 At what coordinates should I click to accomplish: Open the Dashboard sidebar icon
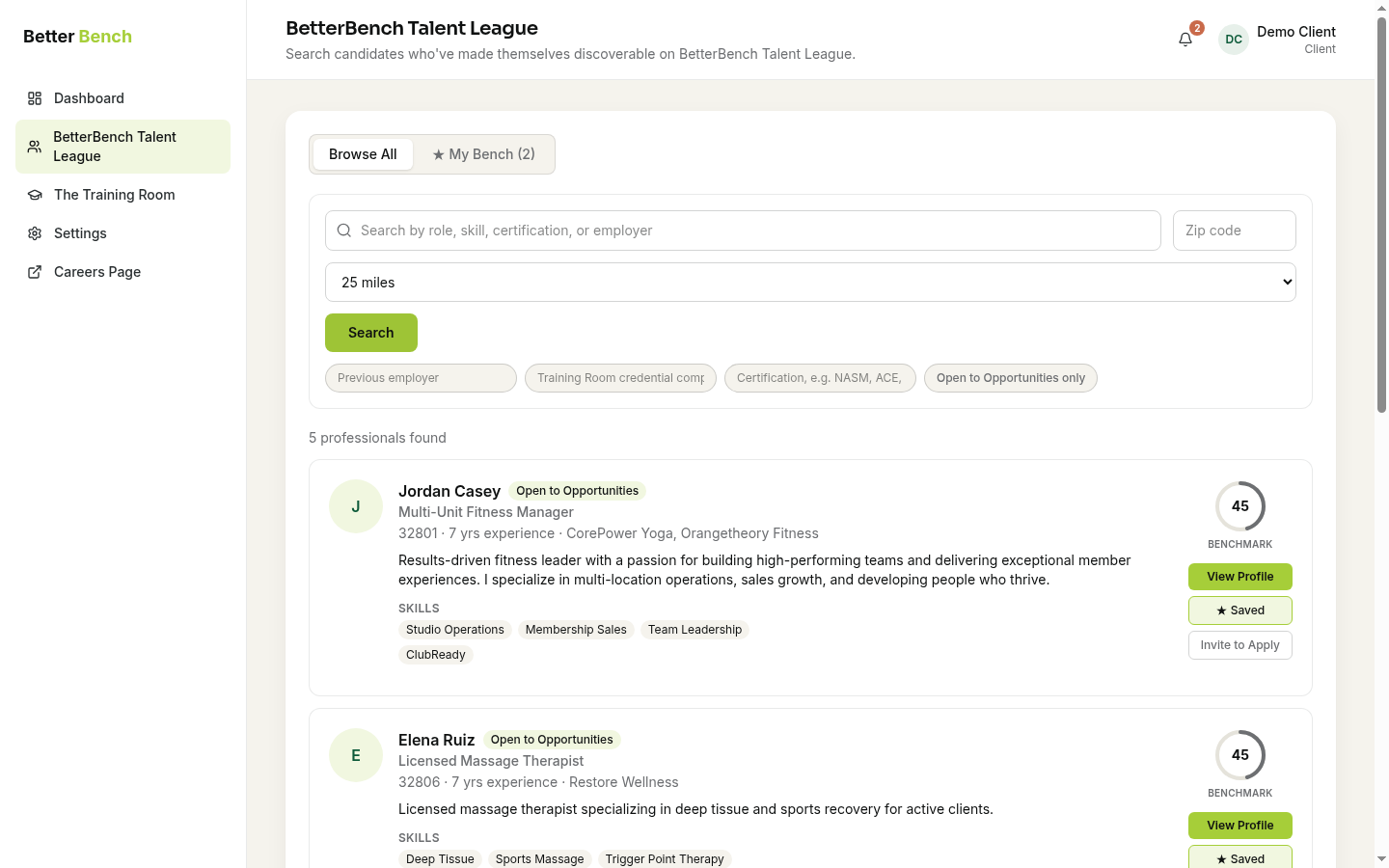click(35, 98)
